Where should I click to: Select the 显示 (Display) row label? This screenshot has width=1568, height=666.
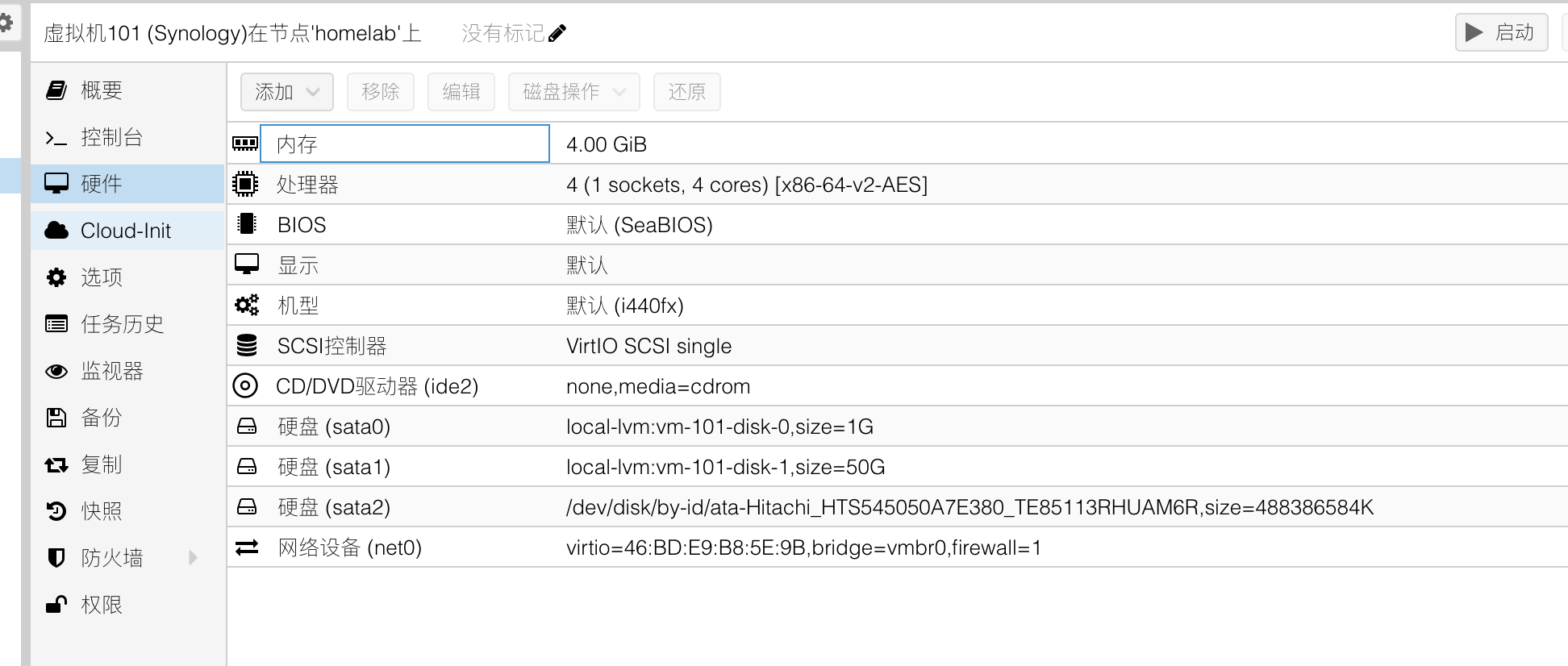pos(298,265)
